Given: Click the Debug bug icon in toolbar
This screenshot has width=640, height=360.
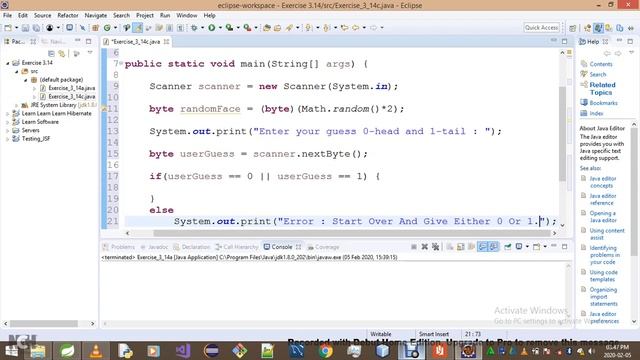Looking at the screenshot, I should coord(194,28).
